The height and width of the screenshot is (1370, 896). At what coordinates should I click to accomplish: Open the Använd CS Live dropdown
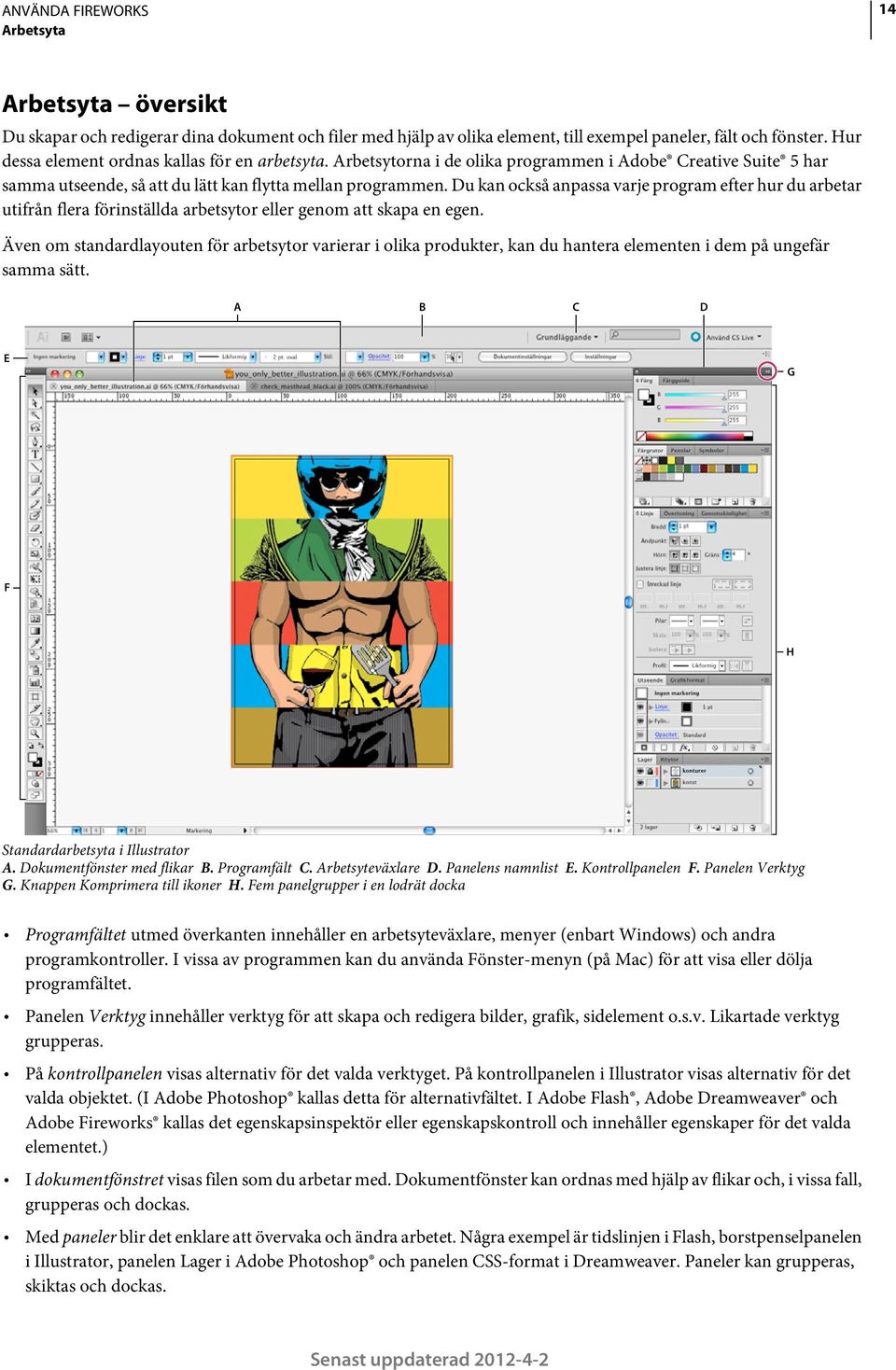point(733,337)
